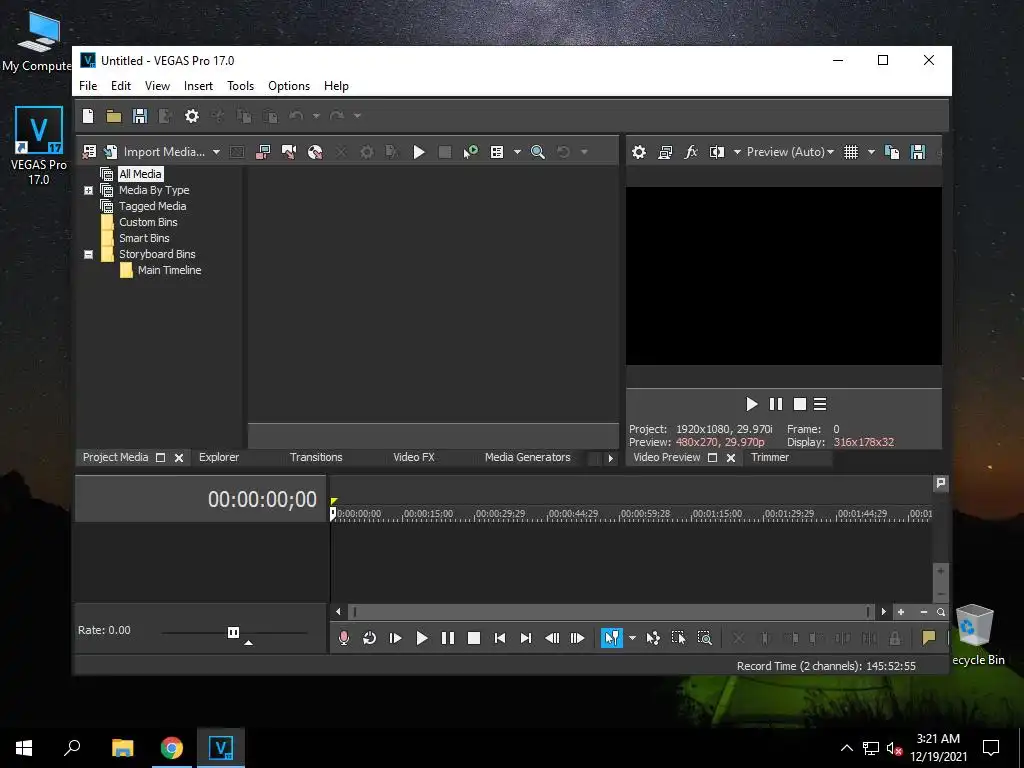Open the Insert menu
The height and width of the screenshot is (768, 1024).
click(198, 86)
